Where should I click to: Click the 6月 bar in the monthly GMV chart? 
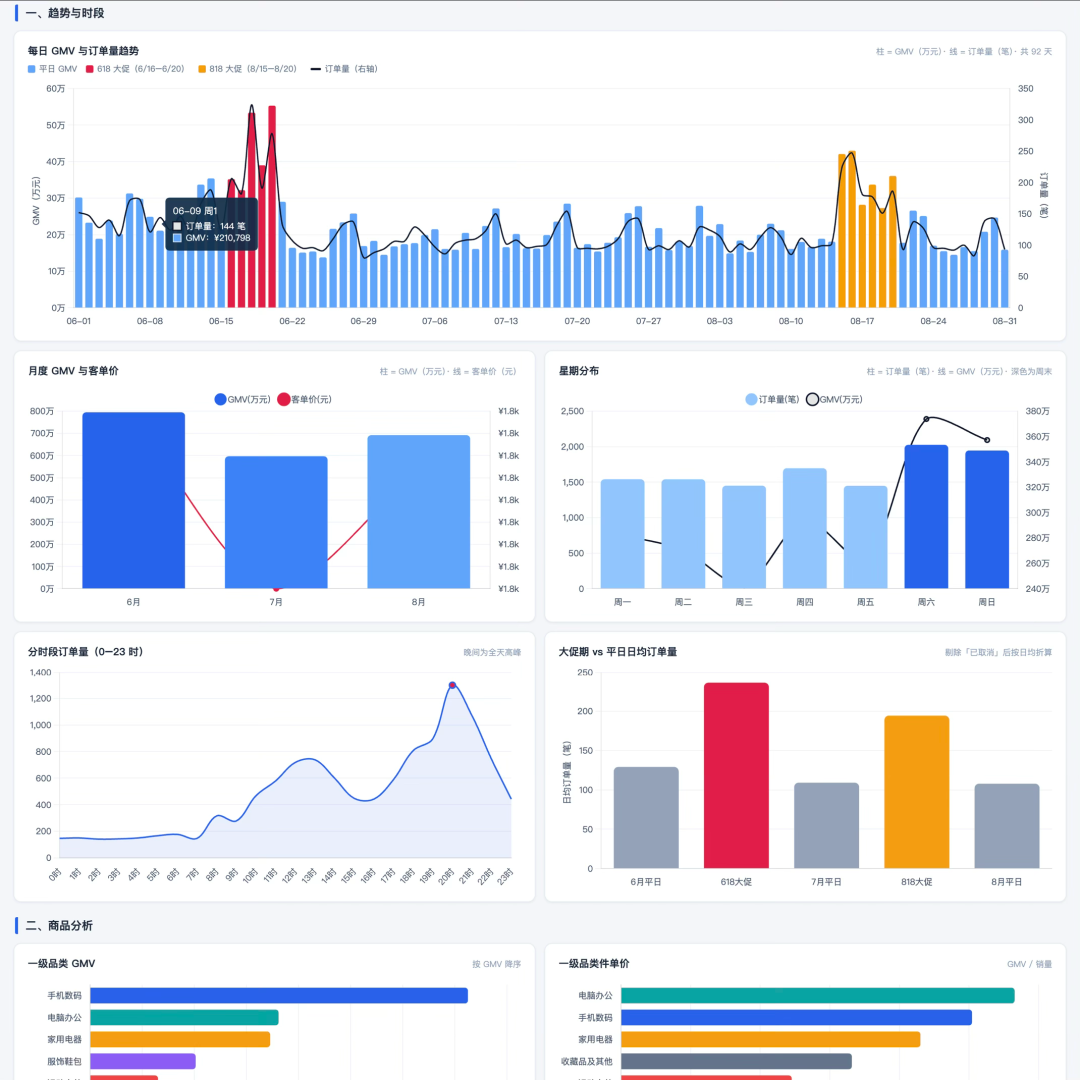click(134, 500)
